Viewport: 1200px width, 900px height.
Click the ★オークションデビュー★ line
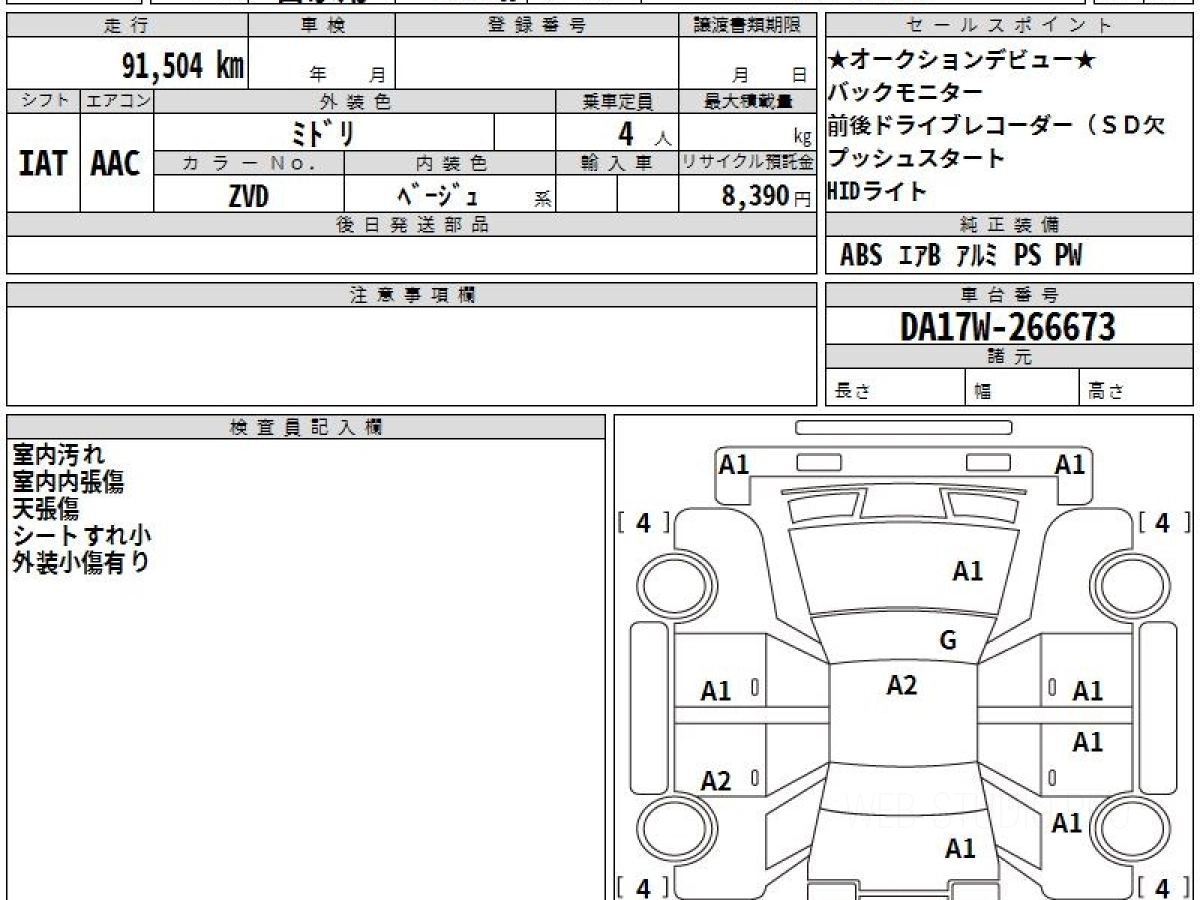point(962,60)
